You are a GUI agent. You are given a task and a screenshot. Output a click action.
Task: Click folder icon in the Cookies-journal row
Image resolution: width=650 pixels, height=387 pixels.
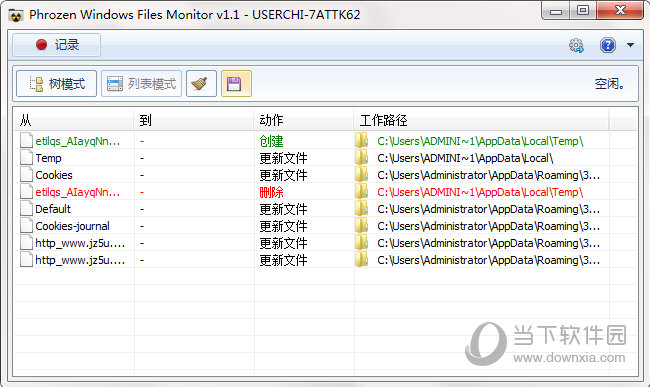point(361,225)
